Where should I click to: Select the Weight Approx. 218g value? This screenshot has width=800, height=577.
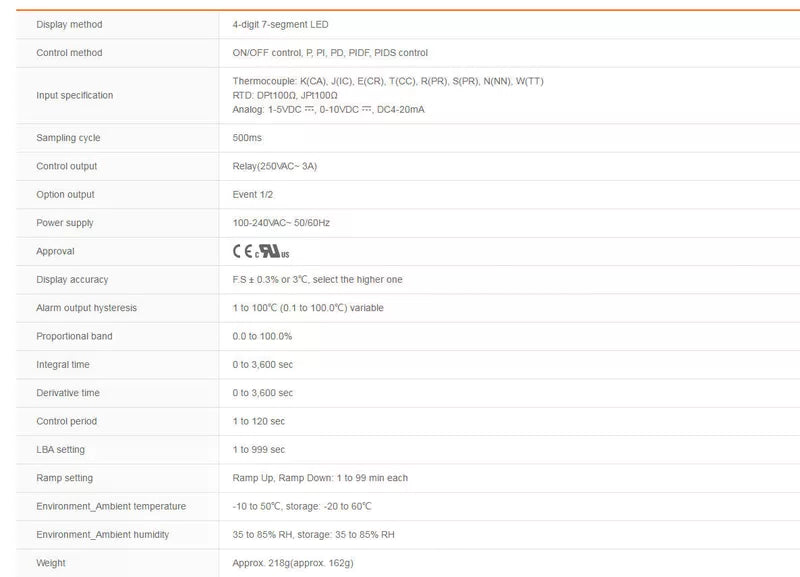click(293, 563)
